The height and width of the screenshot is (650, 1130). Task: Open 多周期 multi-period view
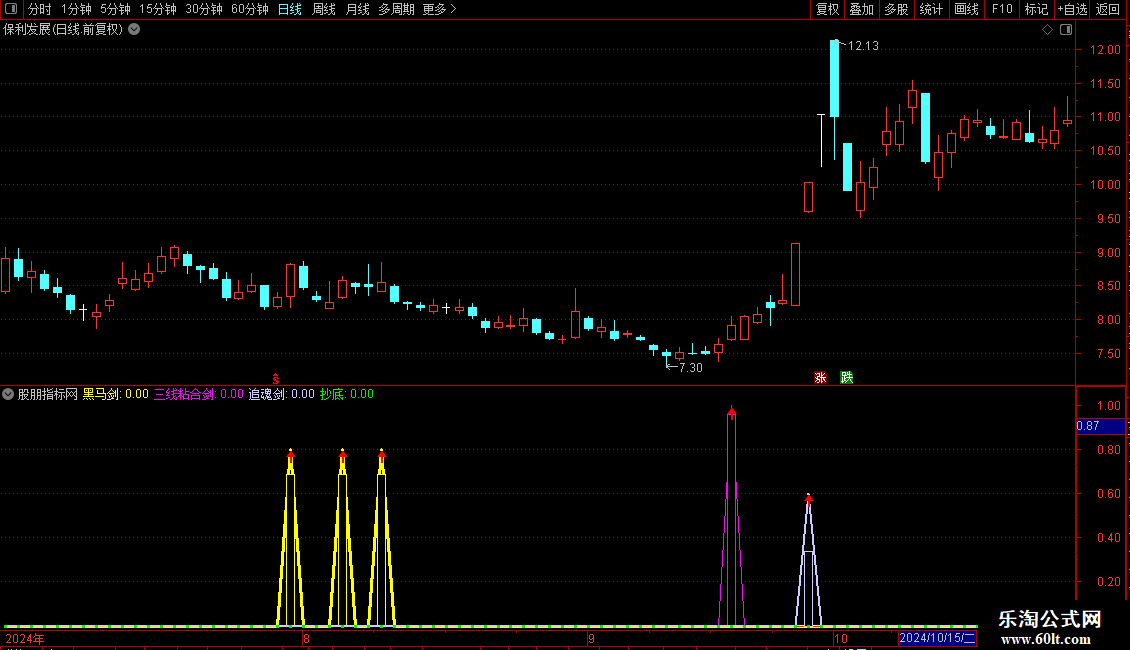pos(396,9)
